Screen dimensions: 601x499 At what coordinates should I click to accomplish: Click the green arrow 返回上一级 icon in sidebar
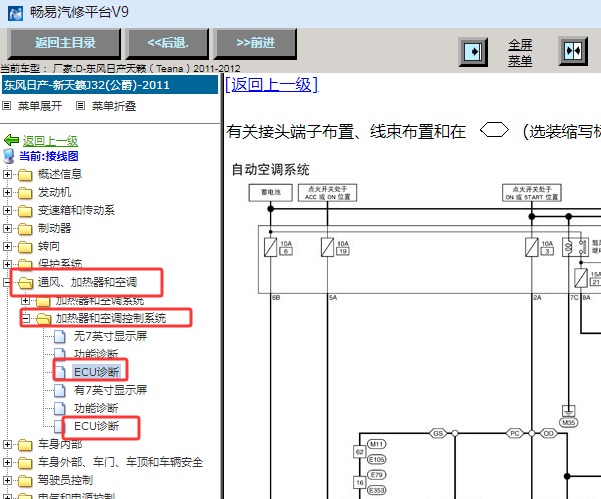(x=11, y=140)
